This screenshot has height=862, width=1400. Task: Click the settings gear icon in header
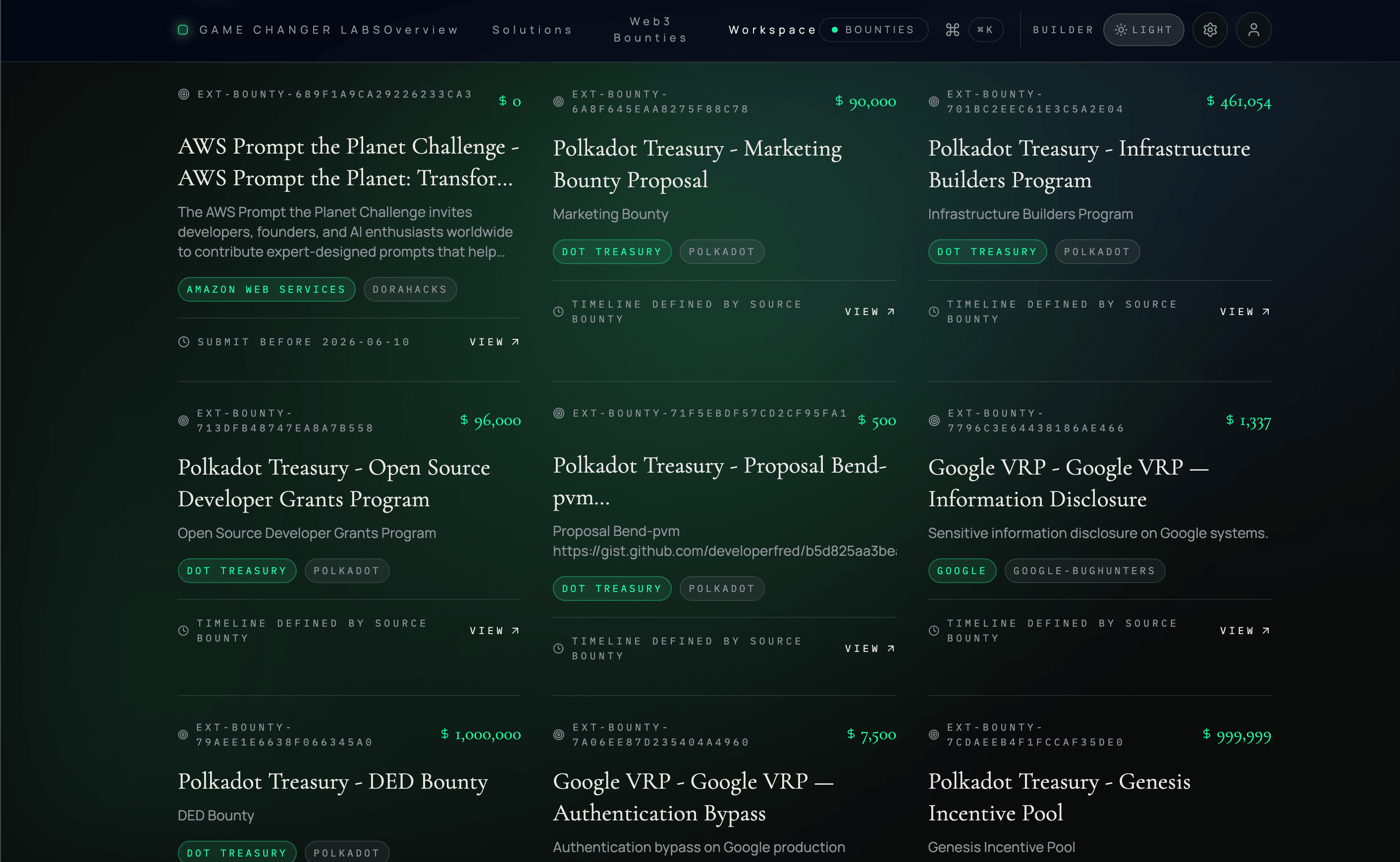tap(1210, 30)
